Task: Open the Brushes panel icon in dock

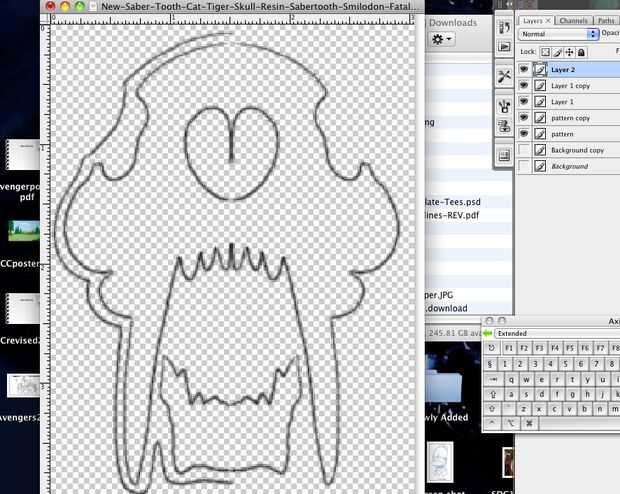Action: point(504,106)
